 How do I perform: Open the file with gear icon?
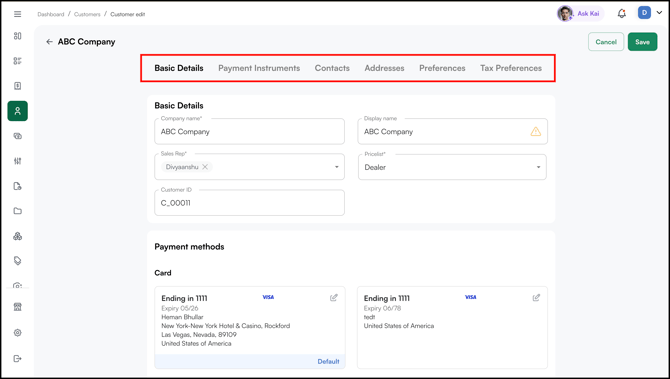pyautogui.click(x=18, y=186)
